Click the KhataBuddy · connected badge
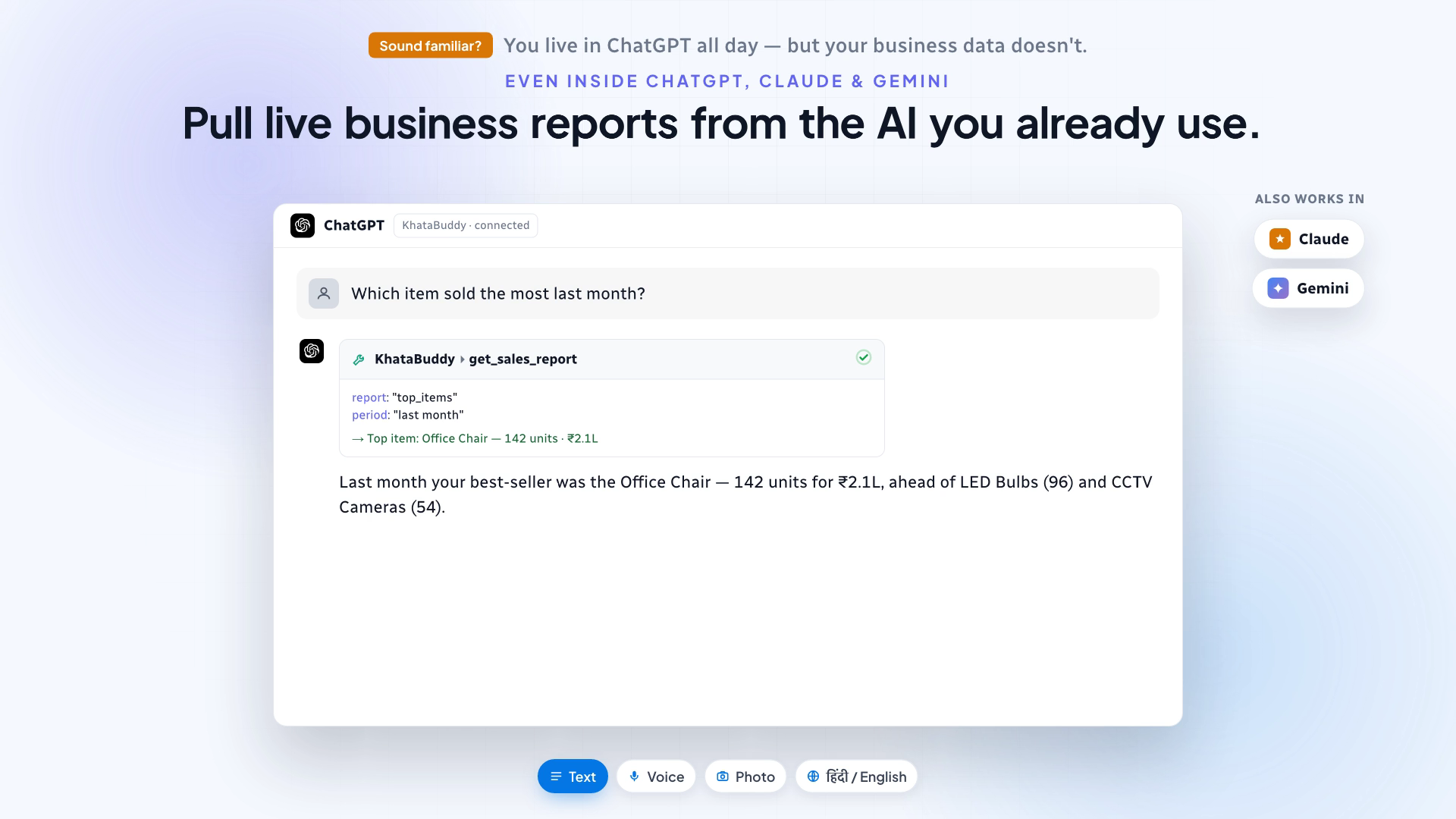 click(x=466, y=225)
